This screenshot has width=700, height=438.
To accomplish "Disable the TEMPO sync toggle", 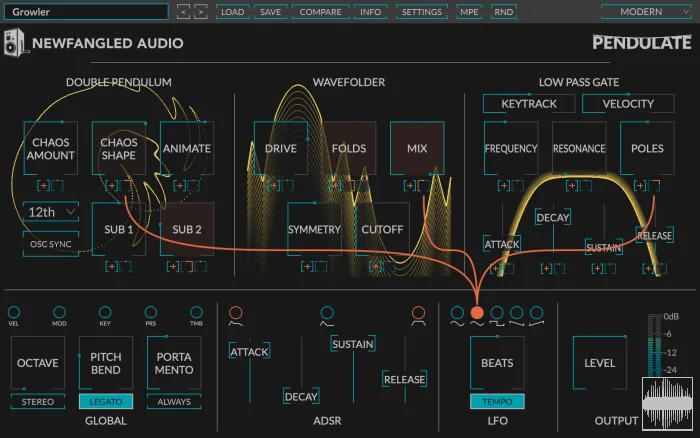I will coord(497,401).
